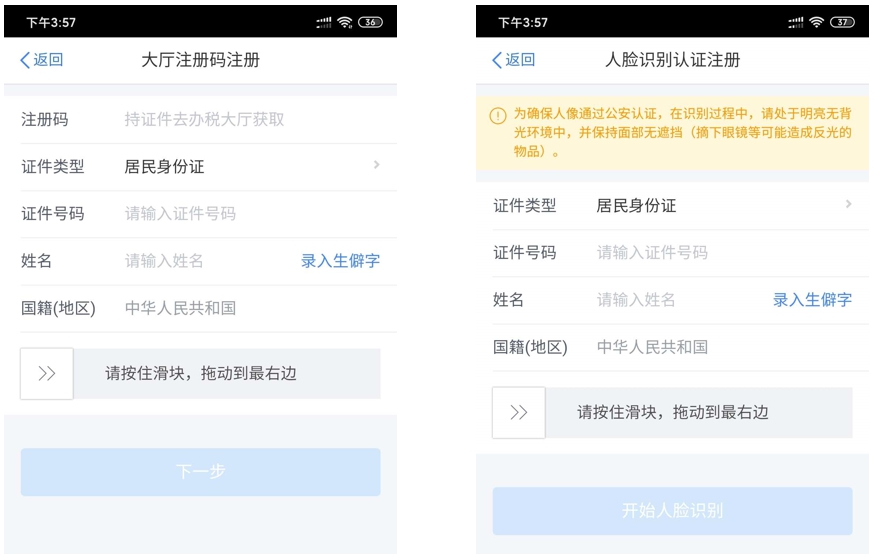
Task: Click 录入生僻字 link on the left form
Action: [340, 261]
